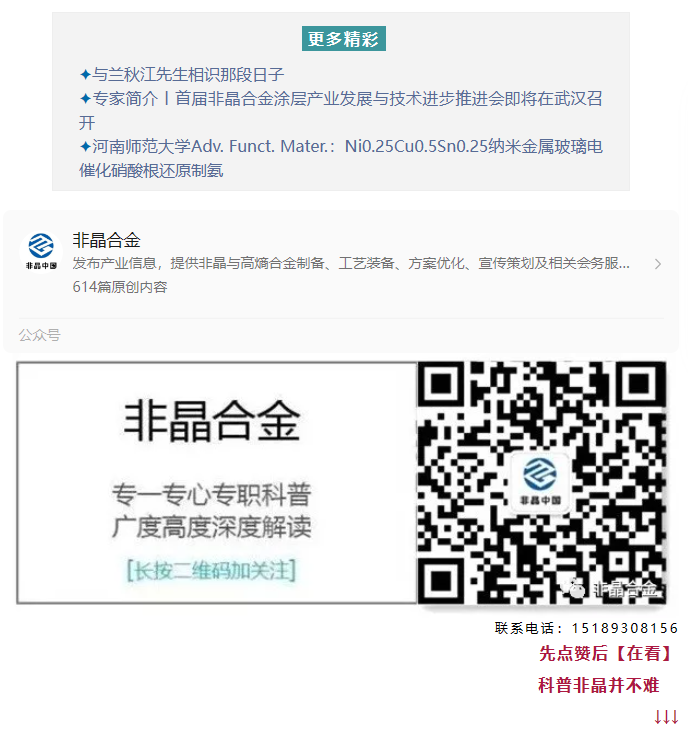The width and height of the screenshot is (688, 737).
Task: Open the 专家简介 首届非晶合金涂层 article link
Action: click(x=341, y=110)
